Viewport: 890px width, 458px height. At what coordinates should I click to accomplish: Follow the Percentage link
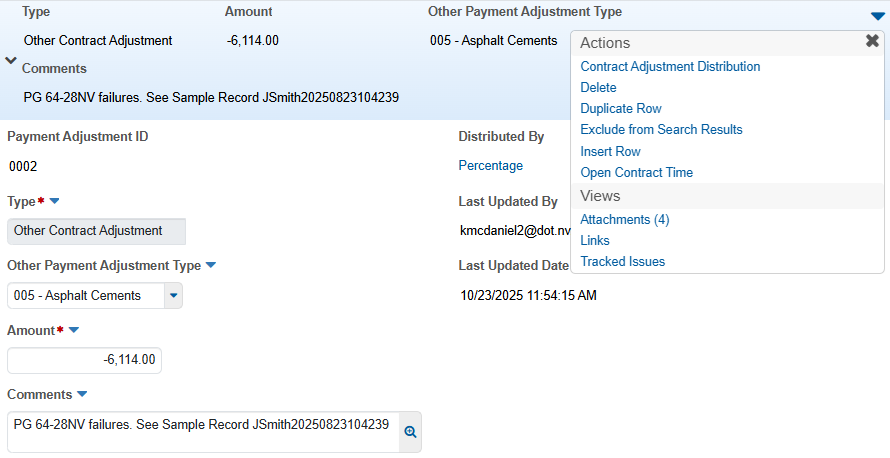coord(490,166)
